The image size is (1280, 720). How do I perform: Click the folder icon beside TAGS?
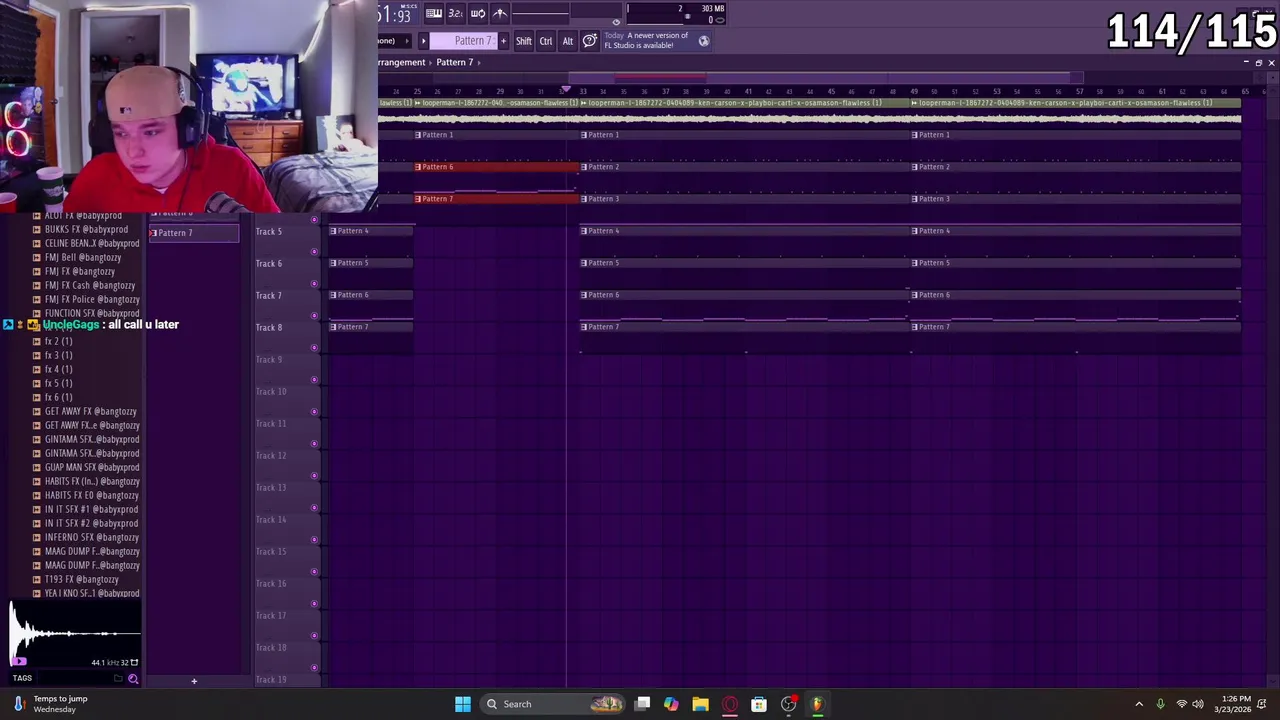pos(118,679)
